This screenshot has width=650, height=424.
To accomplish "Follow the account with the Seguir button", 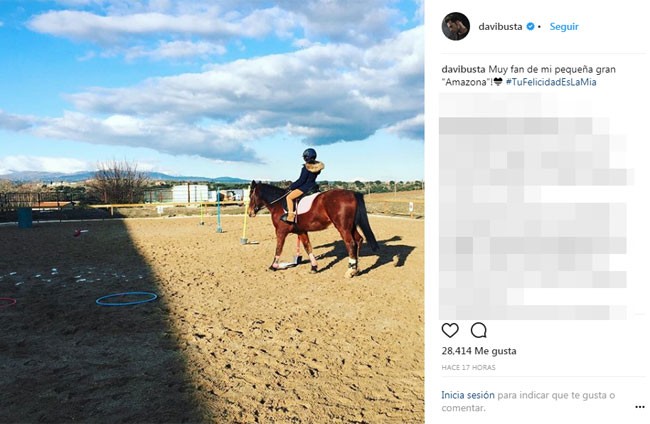I will tap(564, 27).
